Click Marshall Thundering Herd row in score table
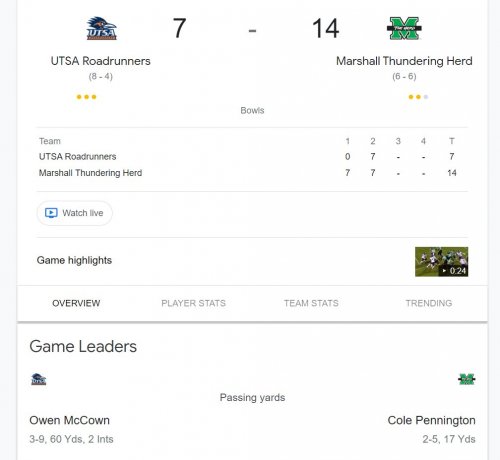Viewport: 500px width, 460px height. [247, 173]
